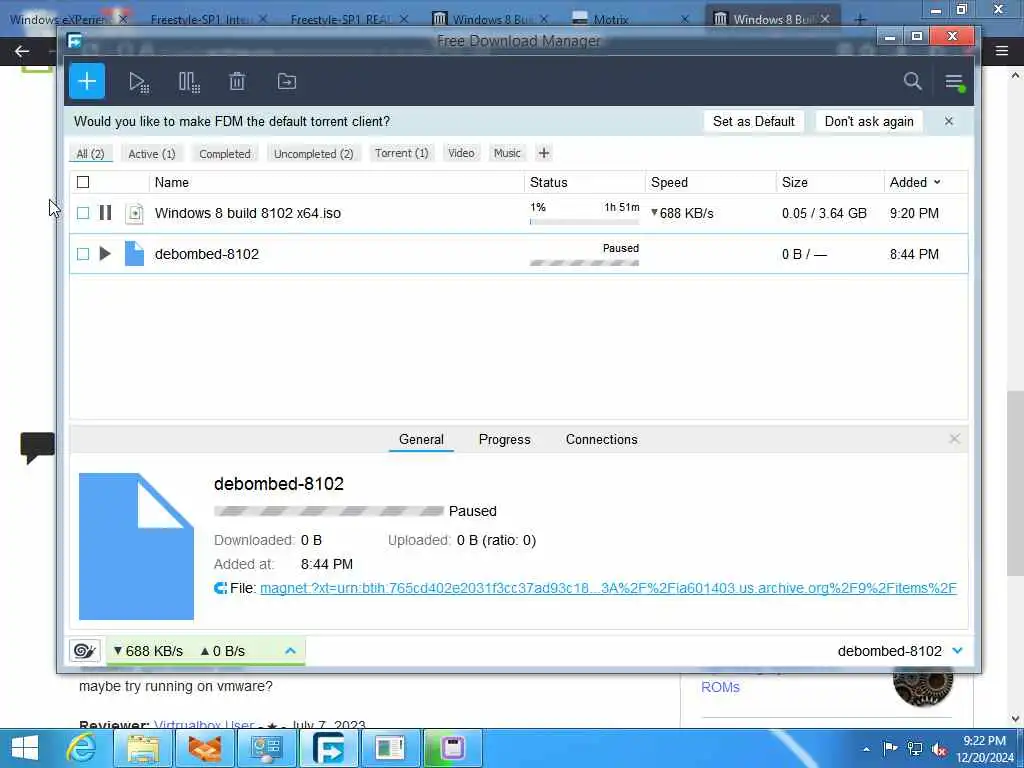
Task: Filter by Active (1) downloads
Action: click(x=152, y=153)
